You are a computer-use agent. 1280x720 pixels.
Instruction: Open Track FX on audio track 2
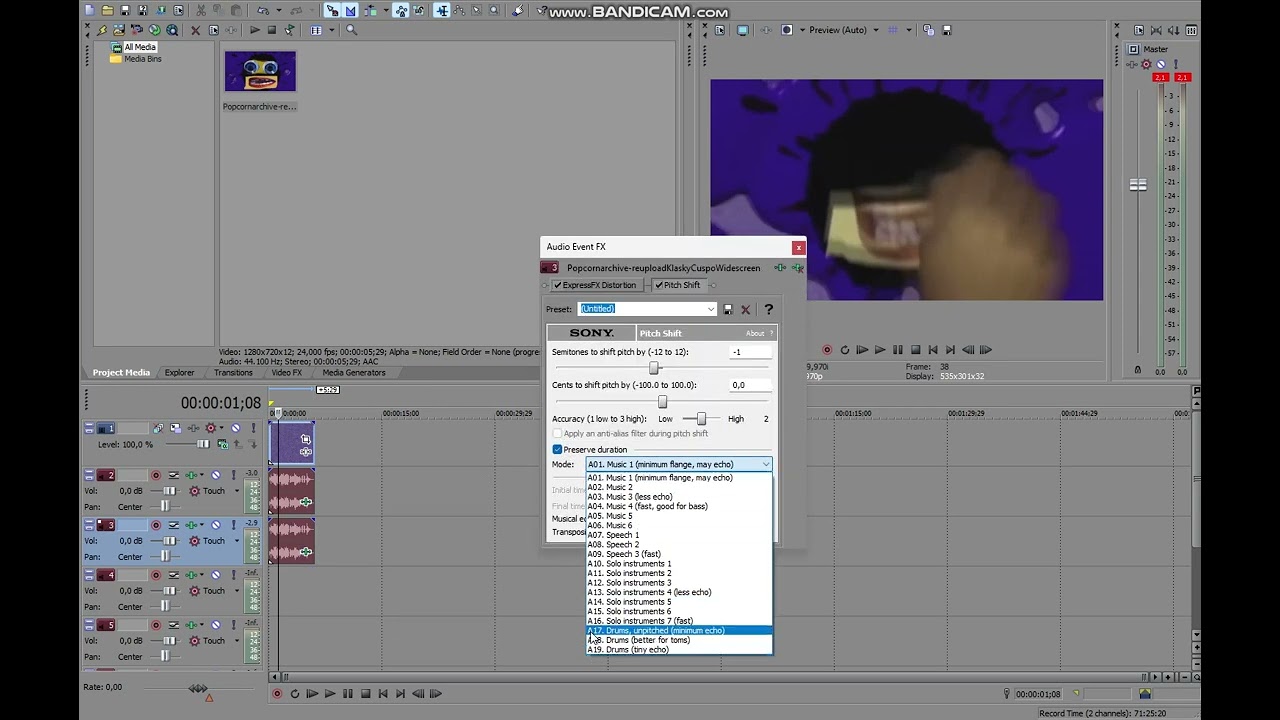pyautogui.click(x=191, y=475)
